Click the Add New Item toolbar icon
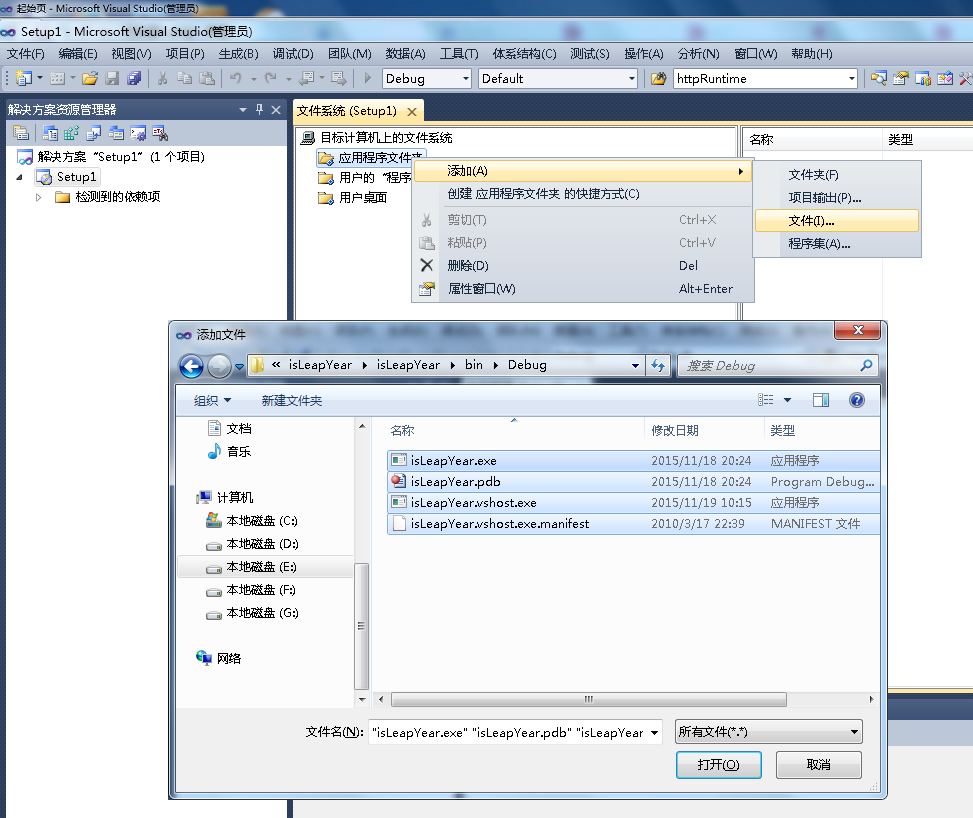Viewport: 973px width, 818px height. [x=57, y=78]
